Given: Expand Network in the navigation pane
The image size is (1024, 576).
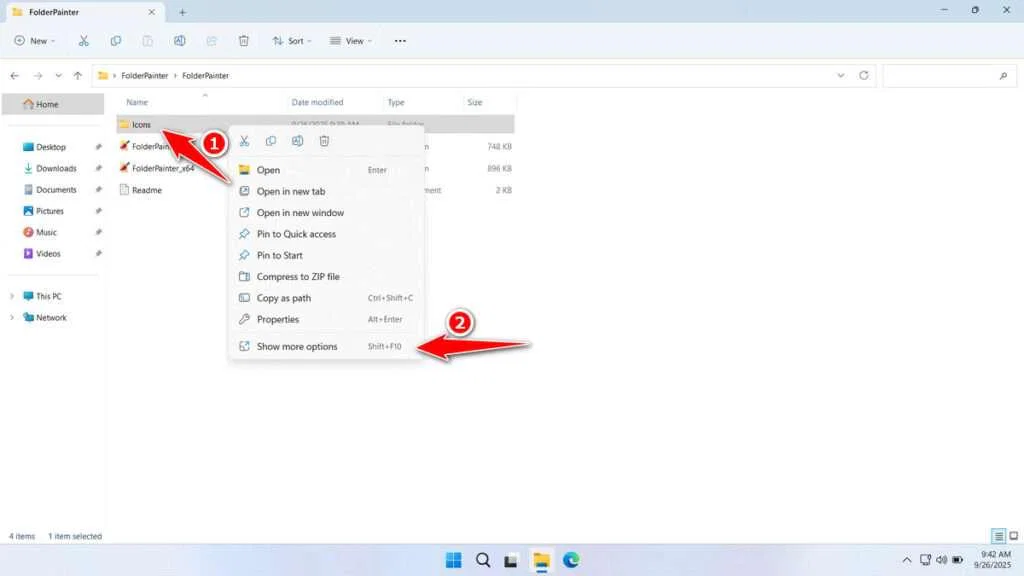Looking at the screenshot, I should [11, 317].
